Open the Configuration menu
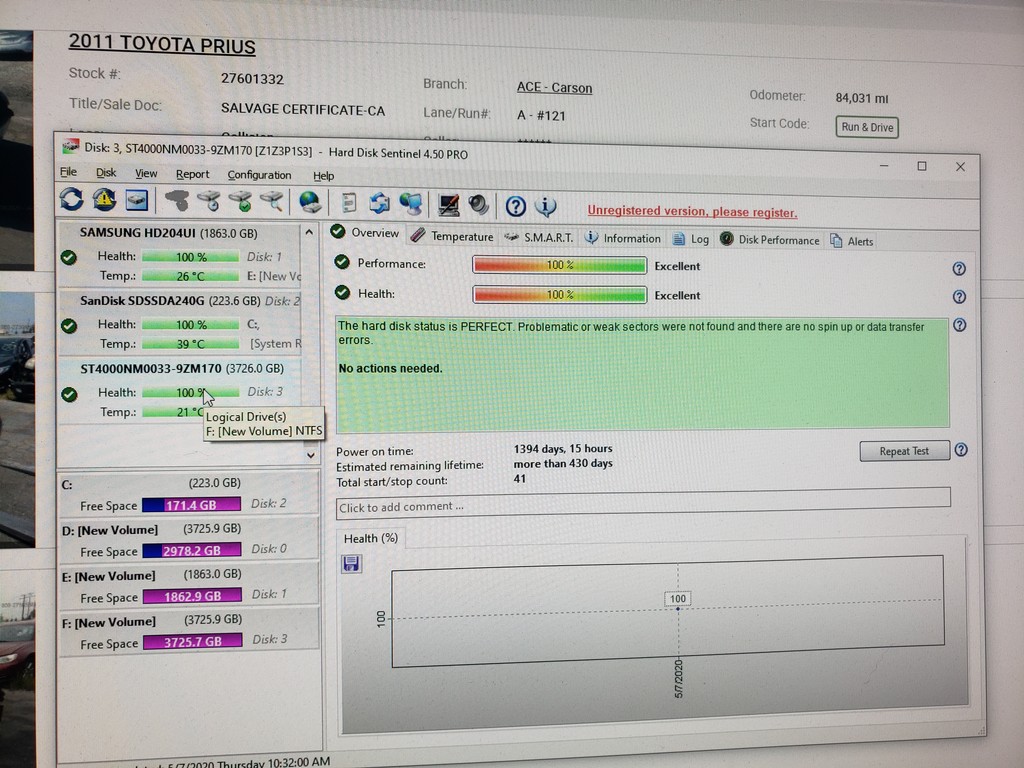 click(259, 175)
